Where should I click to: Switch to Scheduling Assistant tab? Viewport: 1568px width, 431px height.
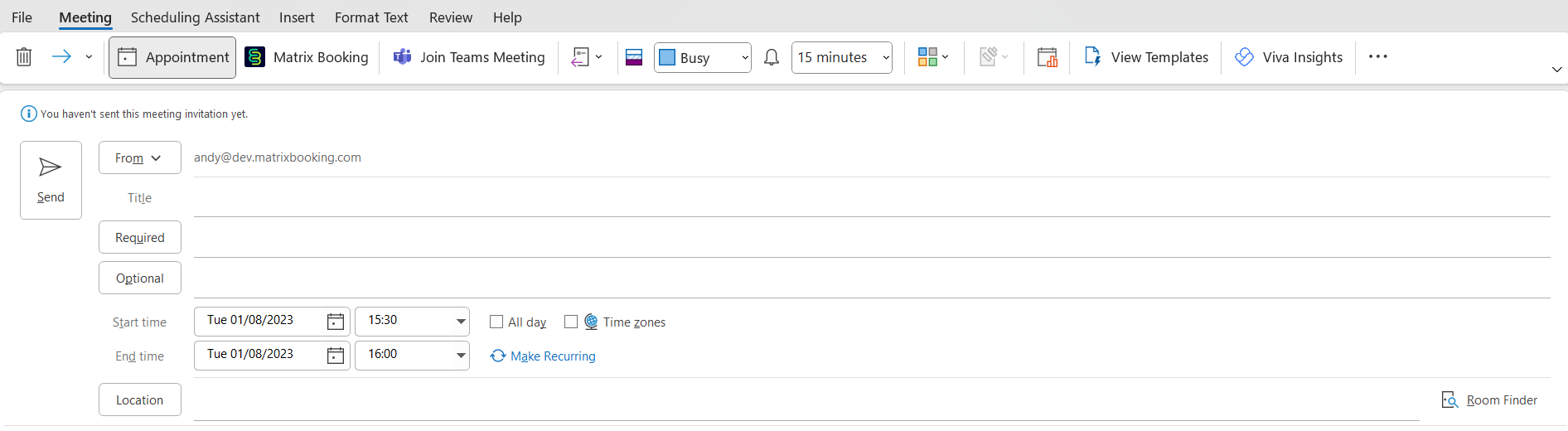click(195, 17)
